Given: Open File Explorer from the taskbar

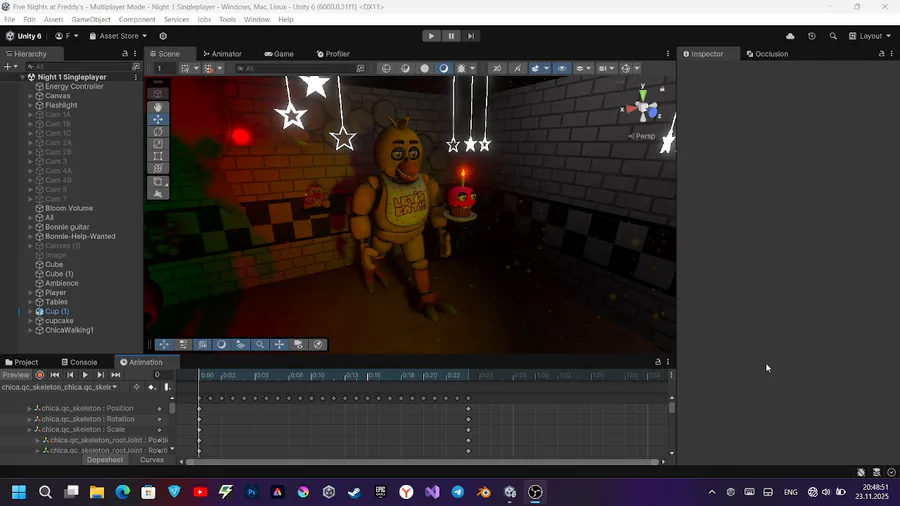Looking at the screenshot, I should [96, 492].
